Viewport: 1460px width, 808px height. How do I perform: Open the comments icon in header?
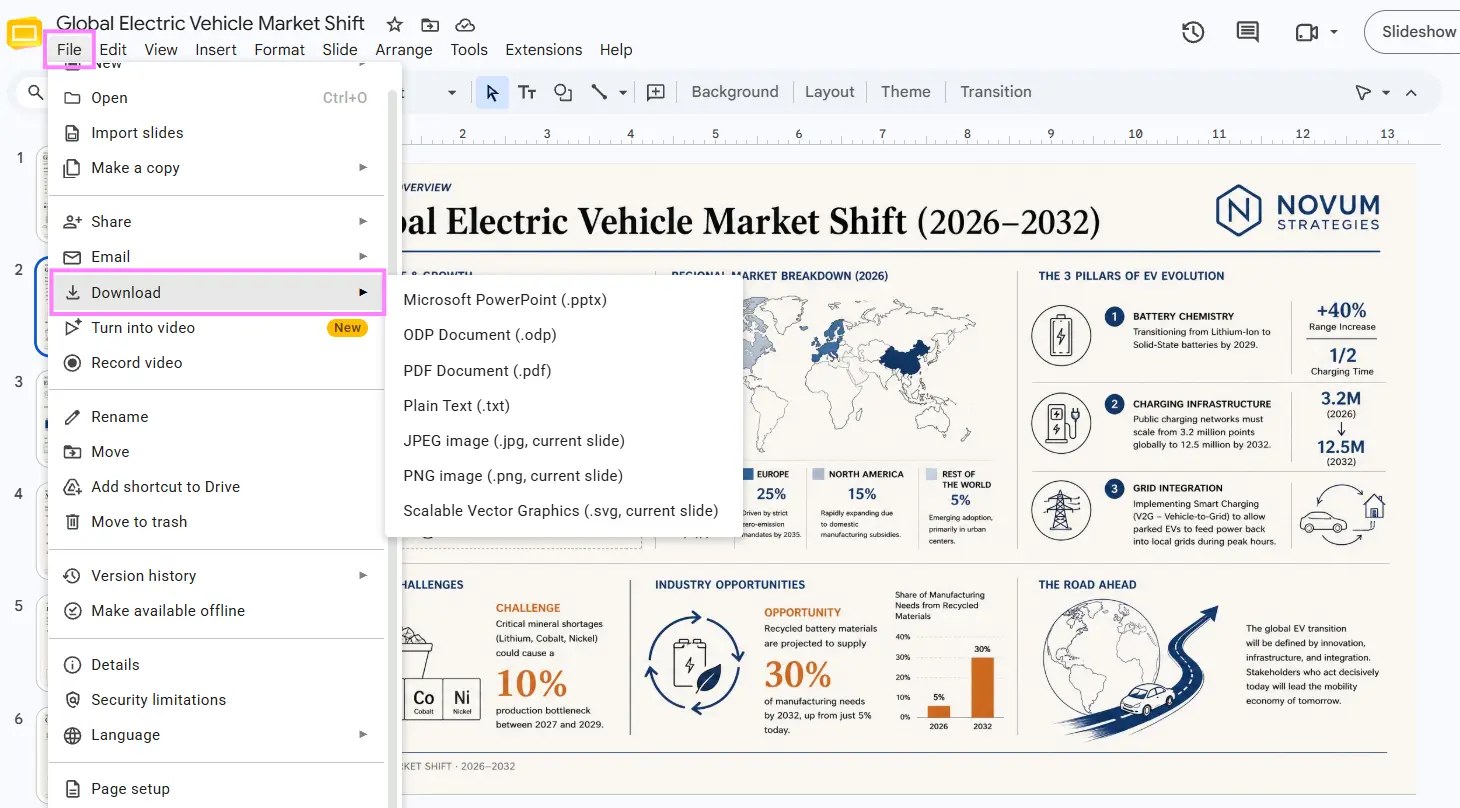point(1248,32)
